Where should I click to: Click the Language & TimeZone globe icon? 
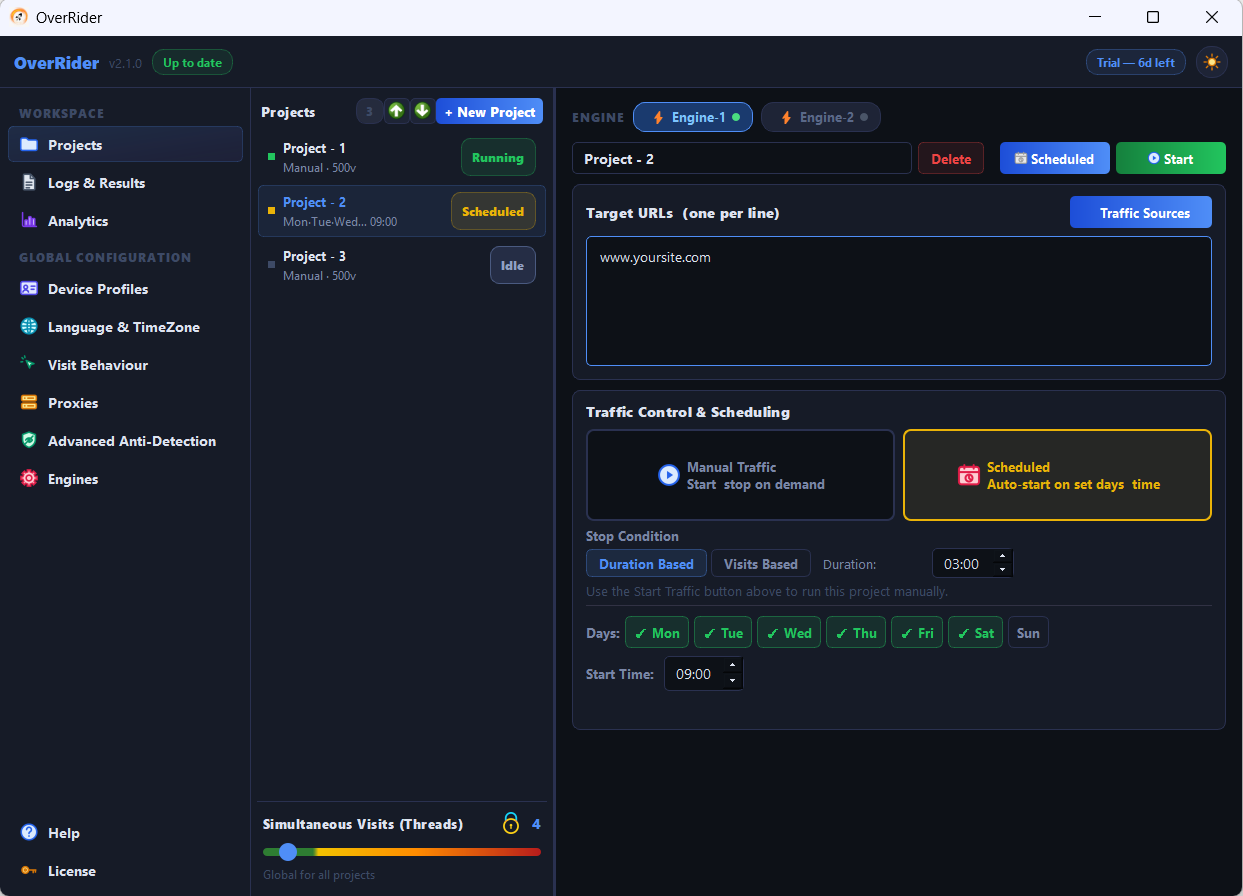29,327
